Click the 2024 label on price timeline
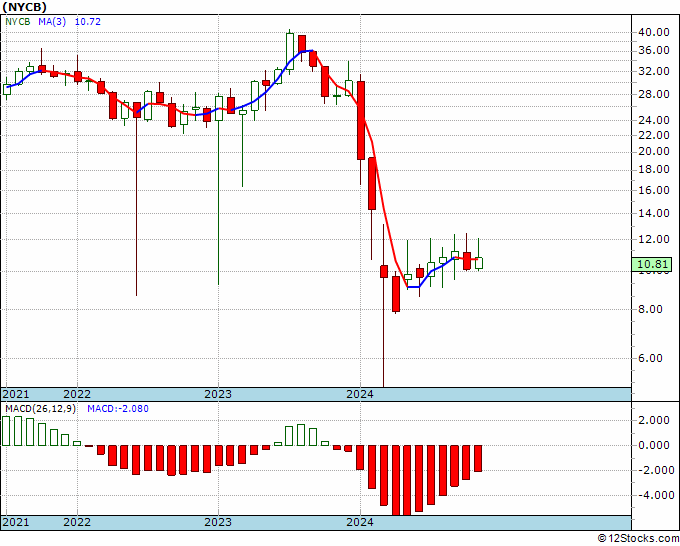This screenshot has width=680, height=546. (360, 394)
